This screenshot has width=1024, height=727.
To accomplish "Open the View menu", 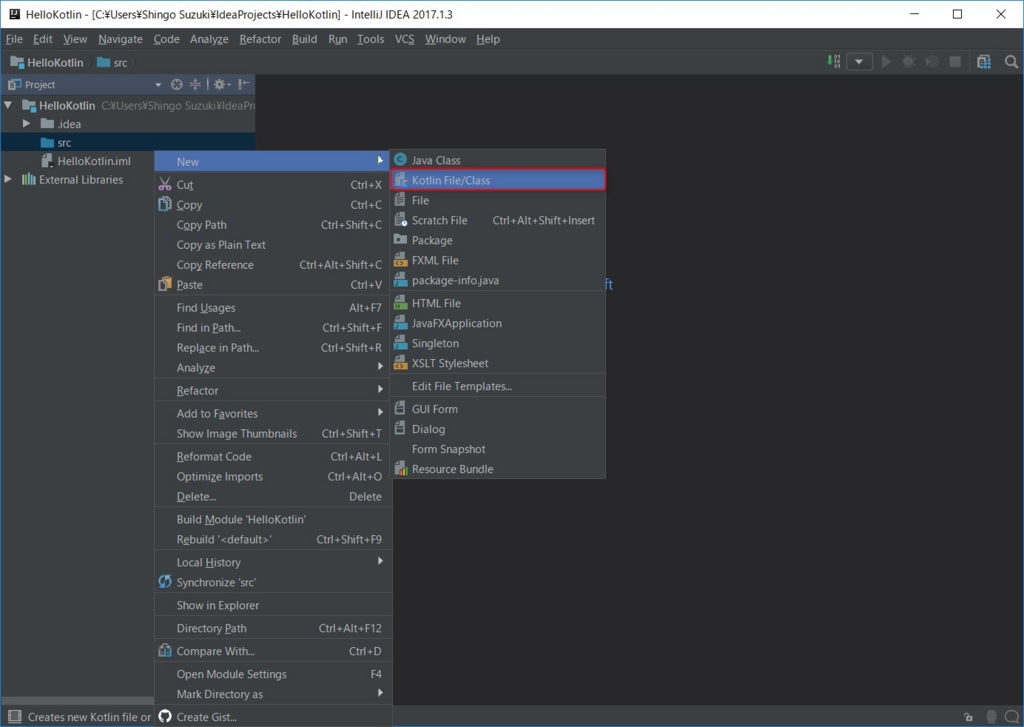I will [75, 39].
